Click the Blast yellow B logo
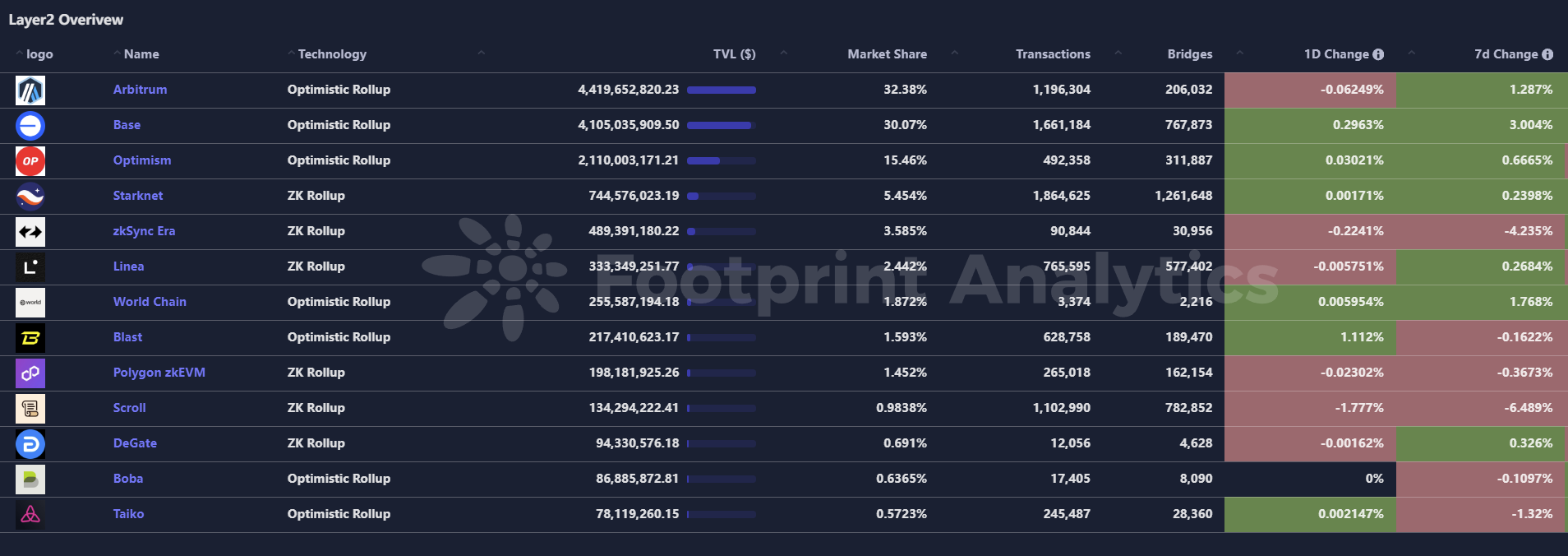The height and width of the screenshot is (556, 1568). pyautogui.click(x=30, y=338)
